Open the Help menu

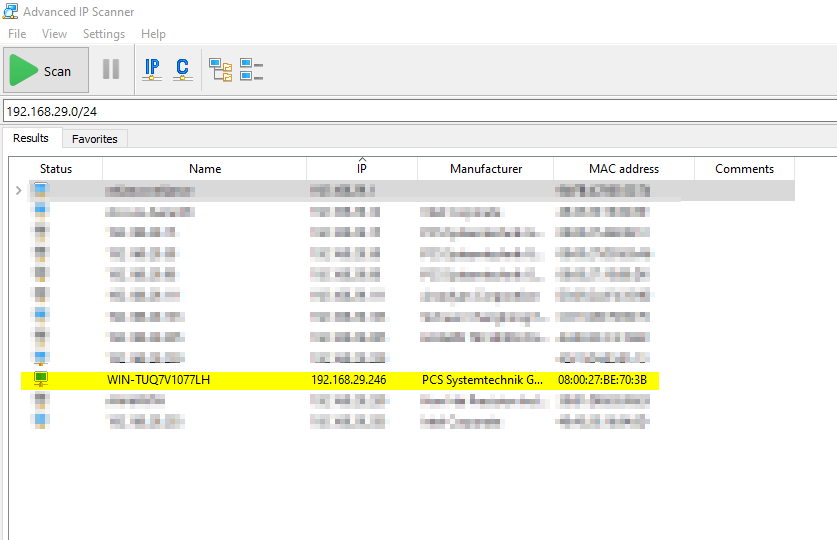(x=153, y=34)
